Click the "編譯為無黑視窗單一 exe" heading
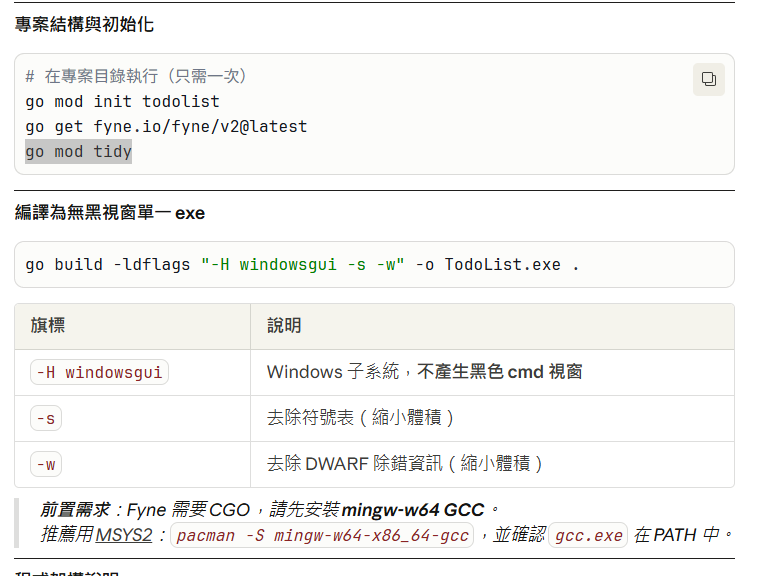The height and width of the screenshot is (576, 767). 110,213
